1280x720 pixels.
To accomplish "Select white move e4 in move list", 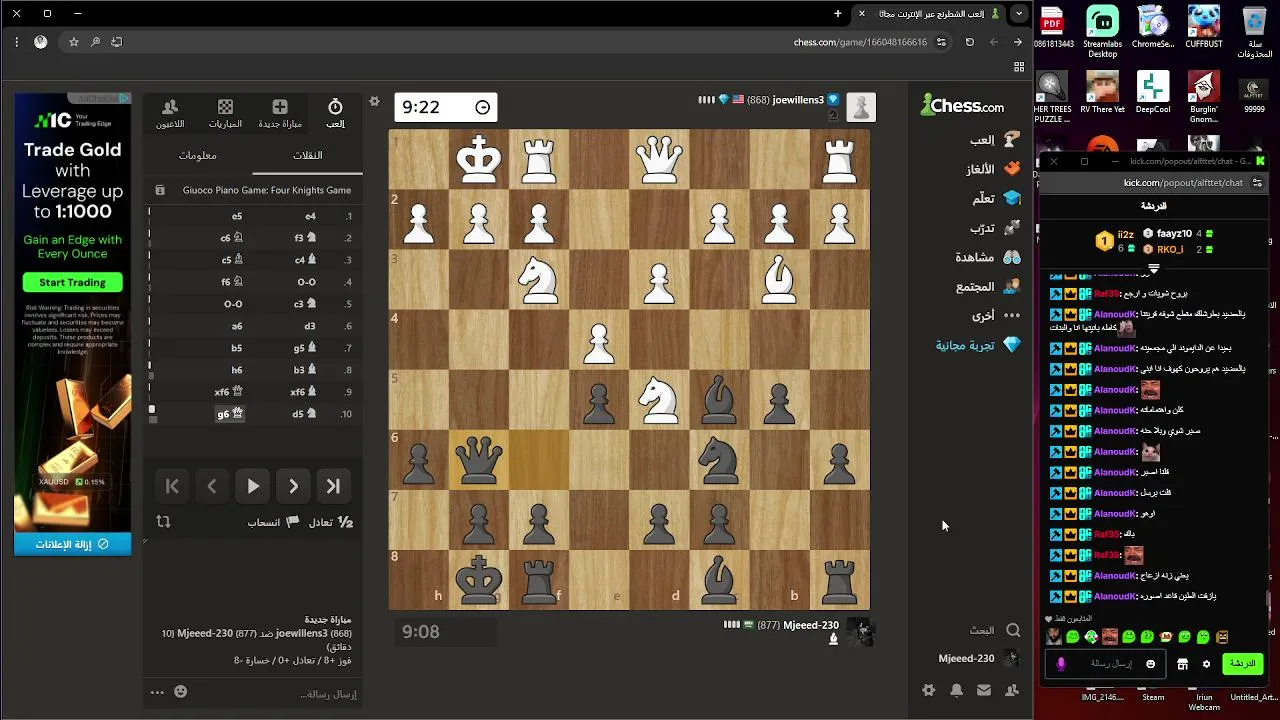I will (x=311, y=216).
